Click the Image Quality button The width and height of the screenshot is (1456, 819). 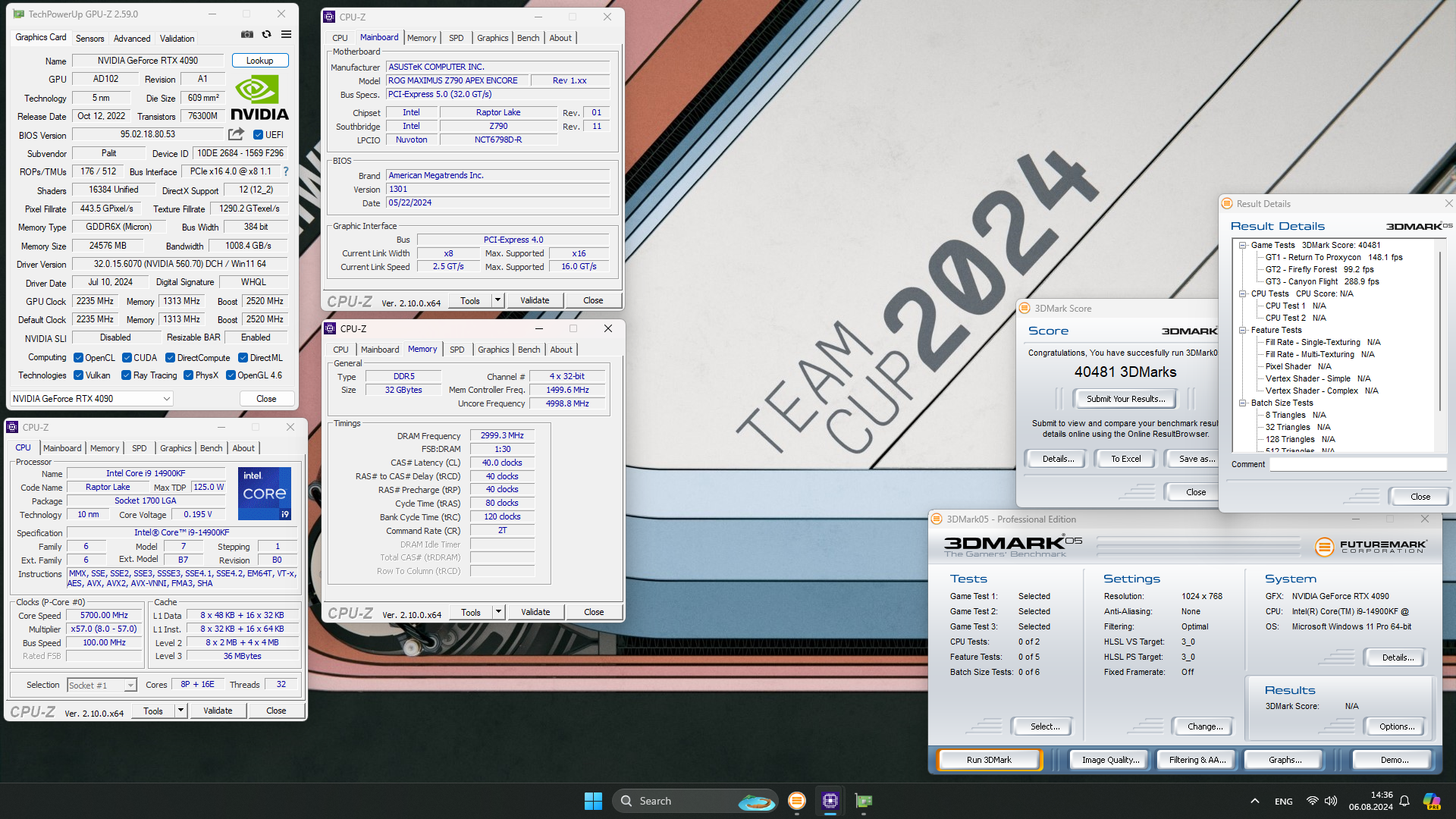tap(1110, 760)
